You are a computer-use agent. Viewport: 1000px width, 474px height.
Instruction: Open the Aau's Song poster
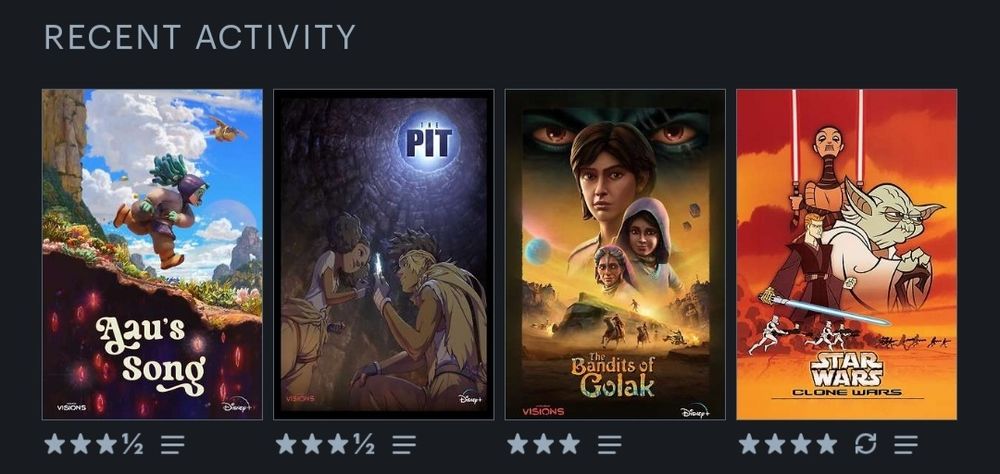pos(152,254)
